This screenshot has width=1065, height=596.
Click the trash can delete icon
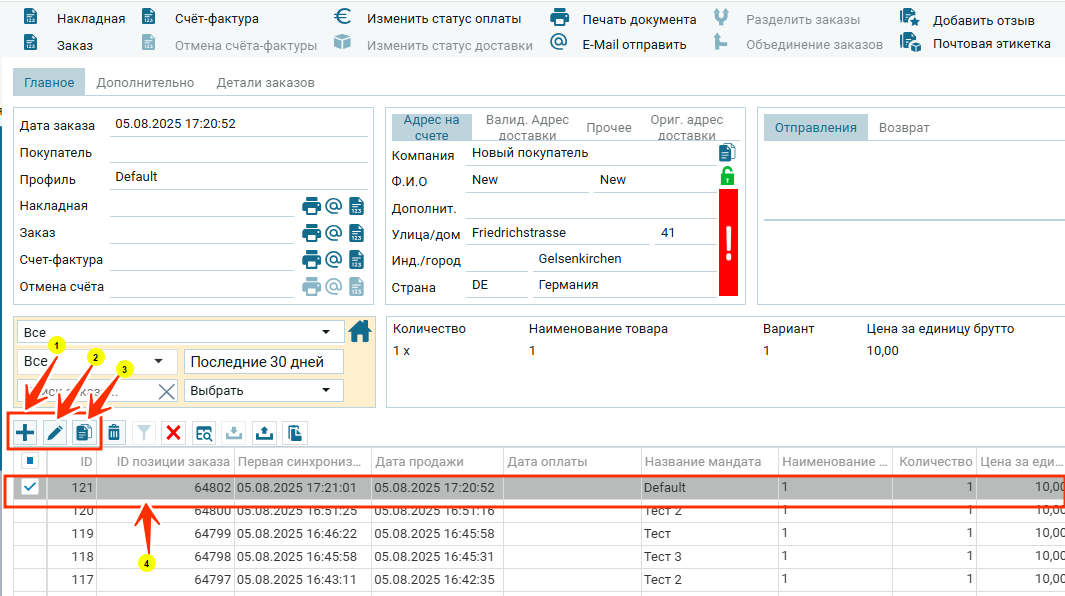coord(115,432)
